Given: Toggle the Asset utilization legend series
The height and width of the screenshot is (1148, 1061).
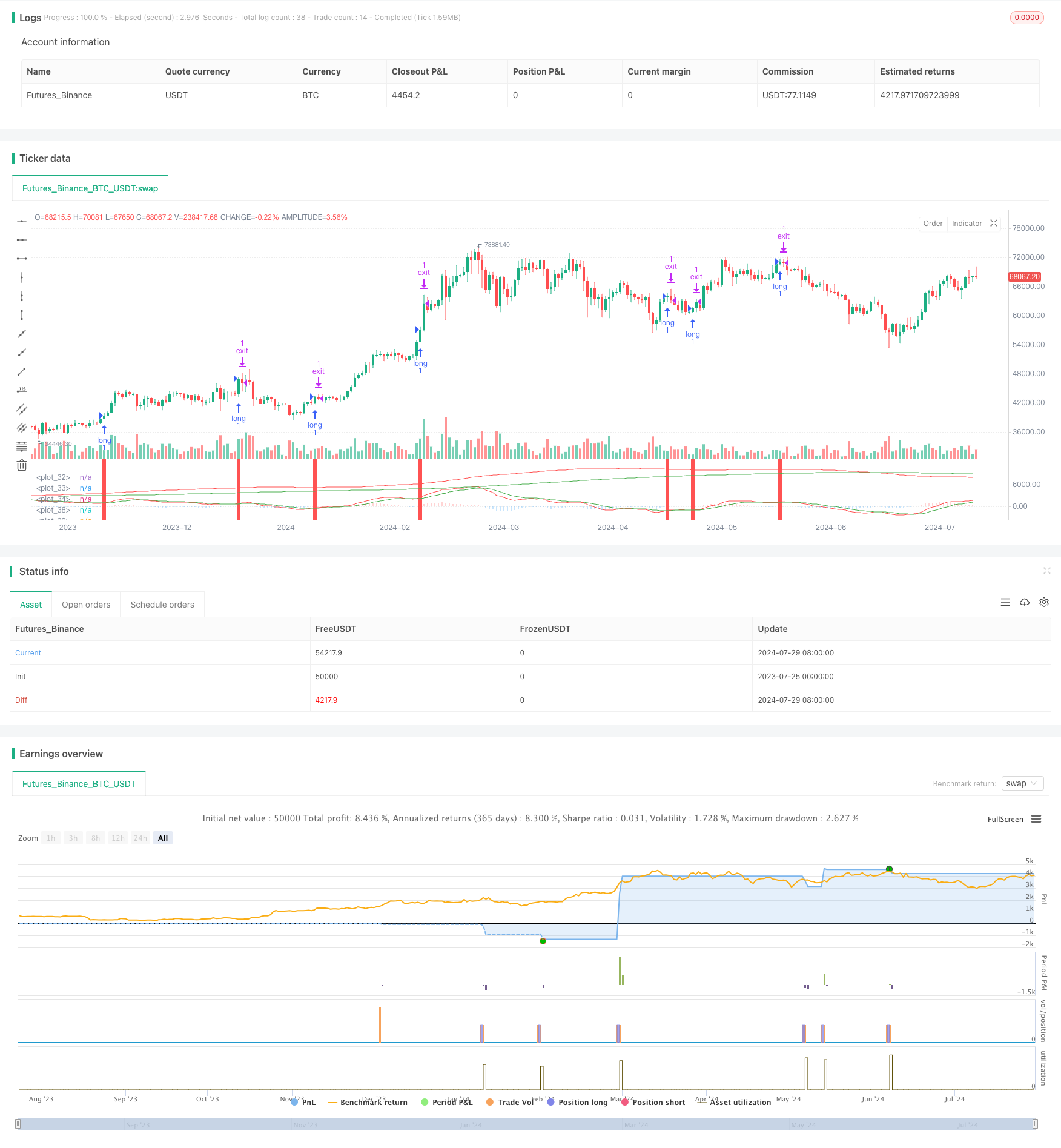Looking at the screenshot, I should pos(734,1102).
